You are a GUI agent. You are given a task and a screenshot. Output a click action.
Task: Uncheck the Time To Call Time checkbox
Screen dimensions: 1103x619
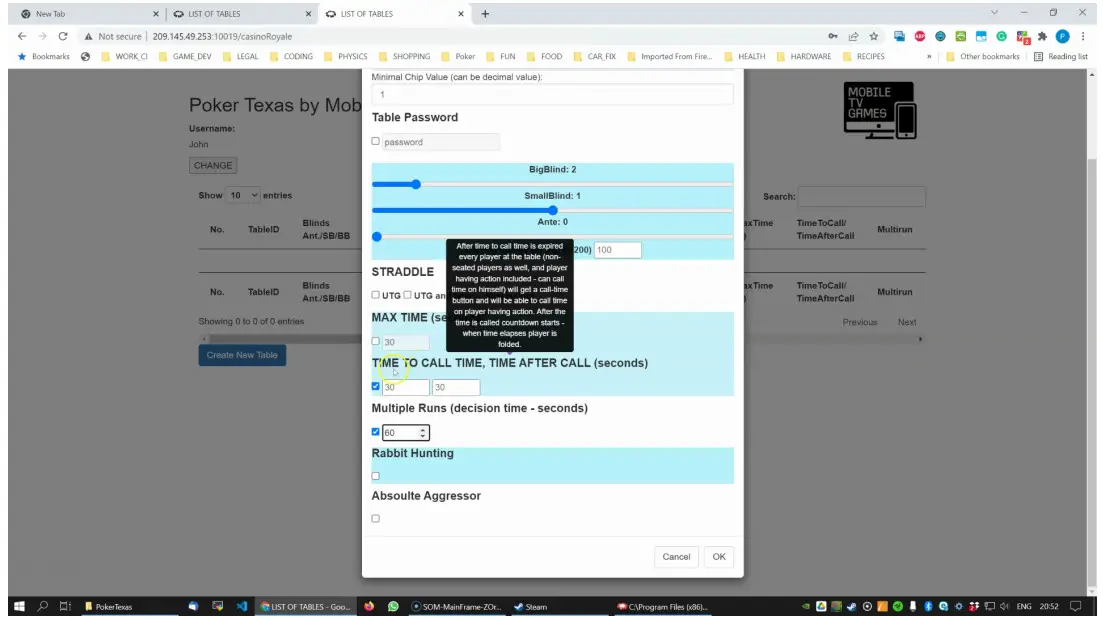coord(376,386)
